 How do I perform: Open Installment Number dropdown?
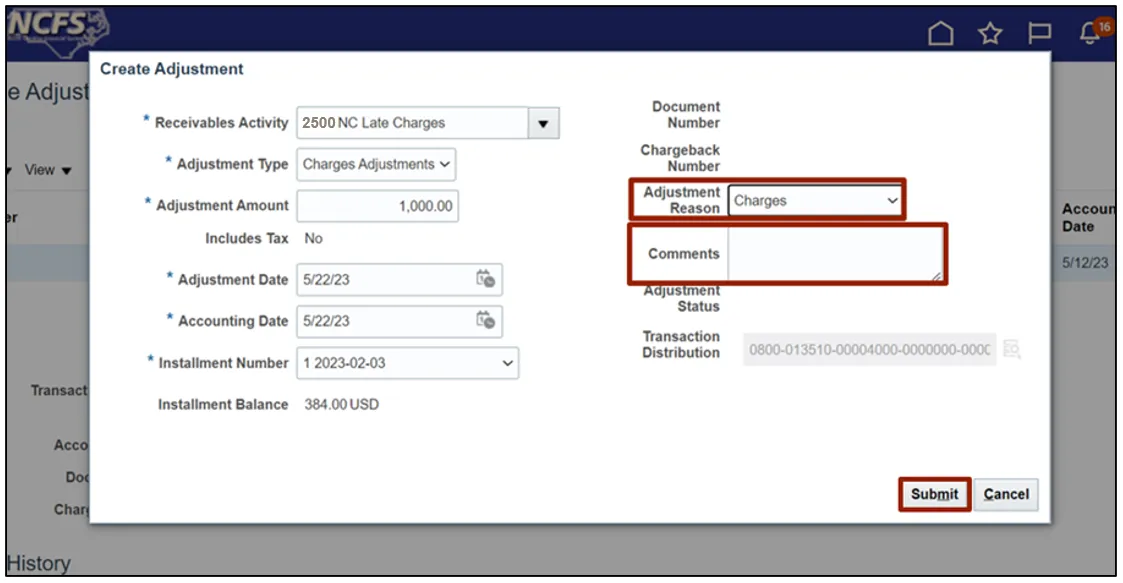click(408, 363)
